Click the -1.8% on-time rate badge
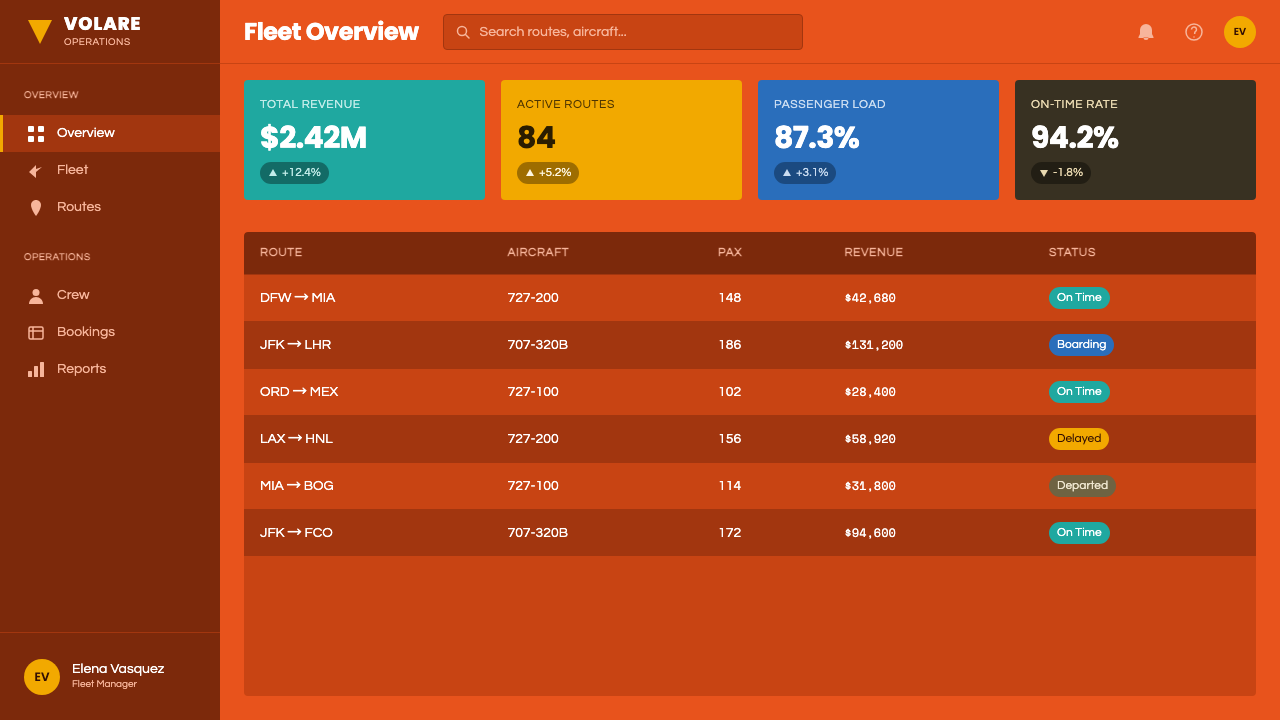Viewport: 1280px width, 720px height. click(1061, 173)
